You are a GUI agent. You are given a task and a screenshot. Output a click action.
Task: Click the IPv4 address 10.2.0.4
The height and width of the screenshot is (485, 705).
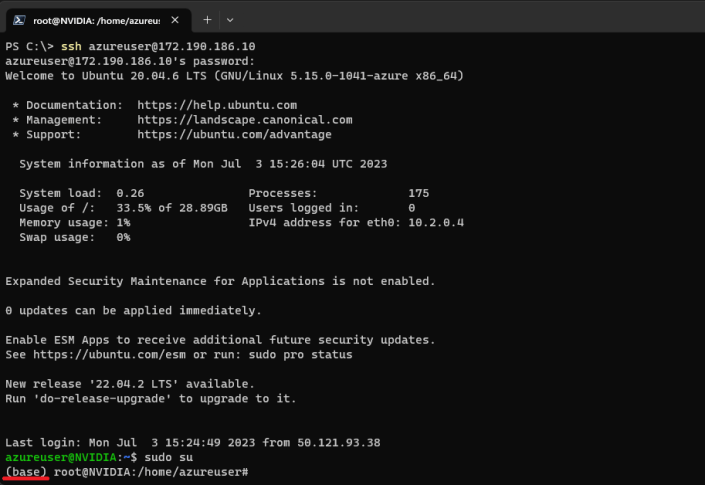click(x=436, y=223)
